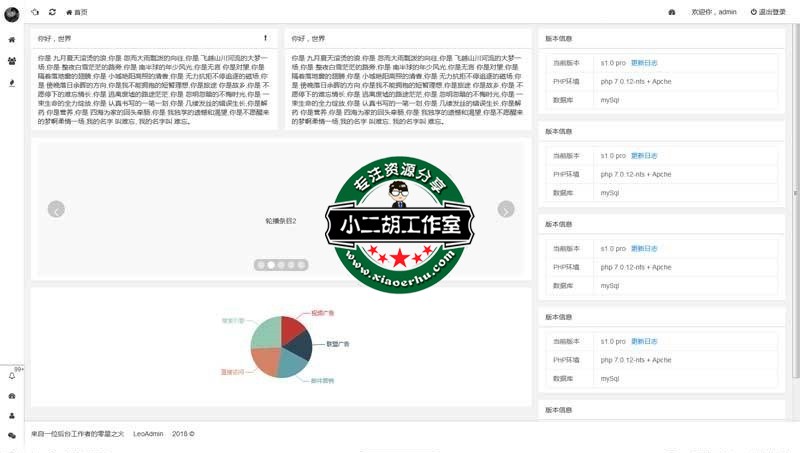Click the icon in first 你好，世界 card header
Image resolution: width=800 pixels, height=453 pixels.
(265, 37)
